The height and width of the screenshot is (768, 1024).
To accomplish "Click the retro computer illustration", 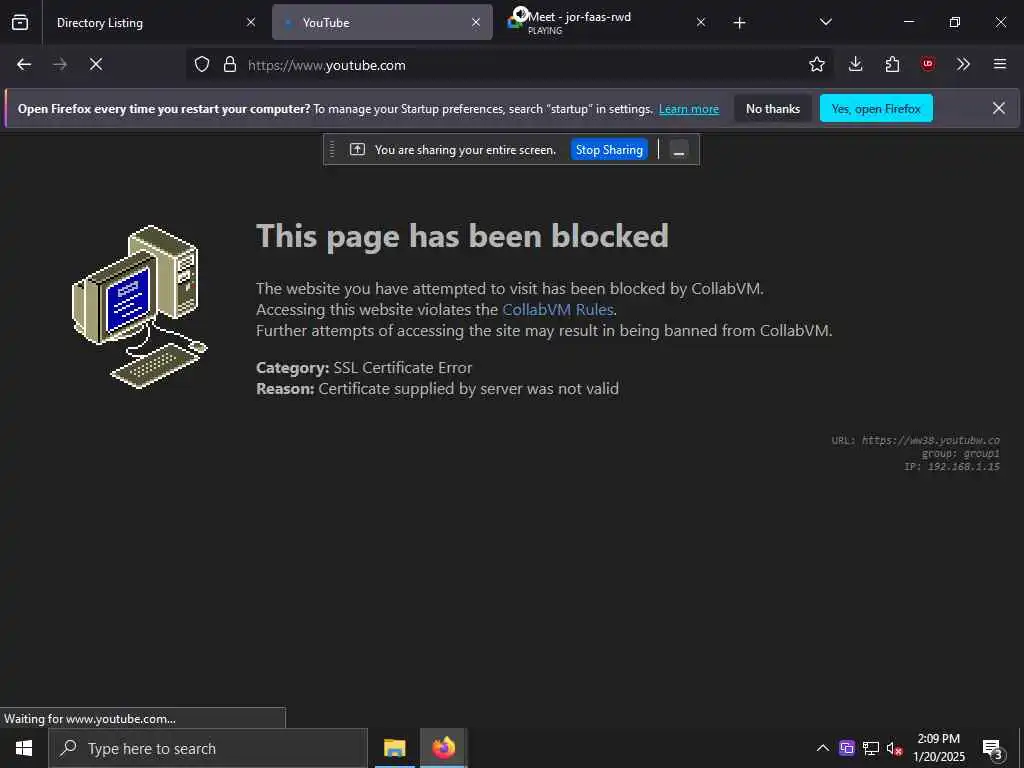I will [140, 307].
